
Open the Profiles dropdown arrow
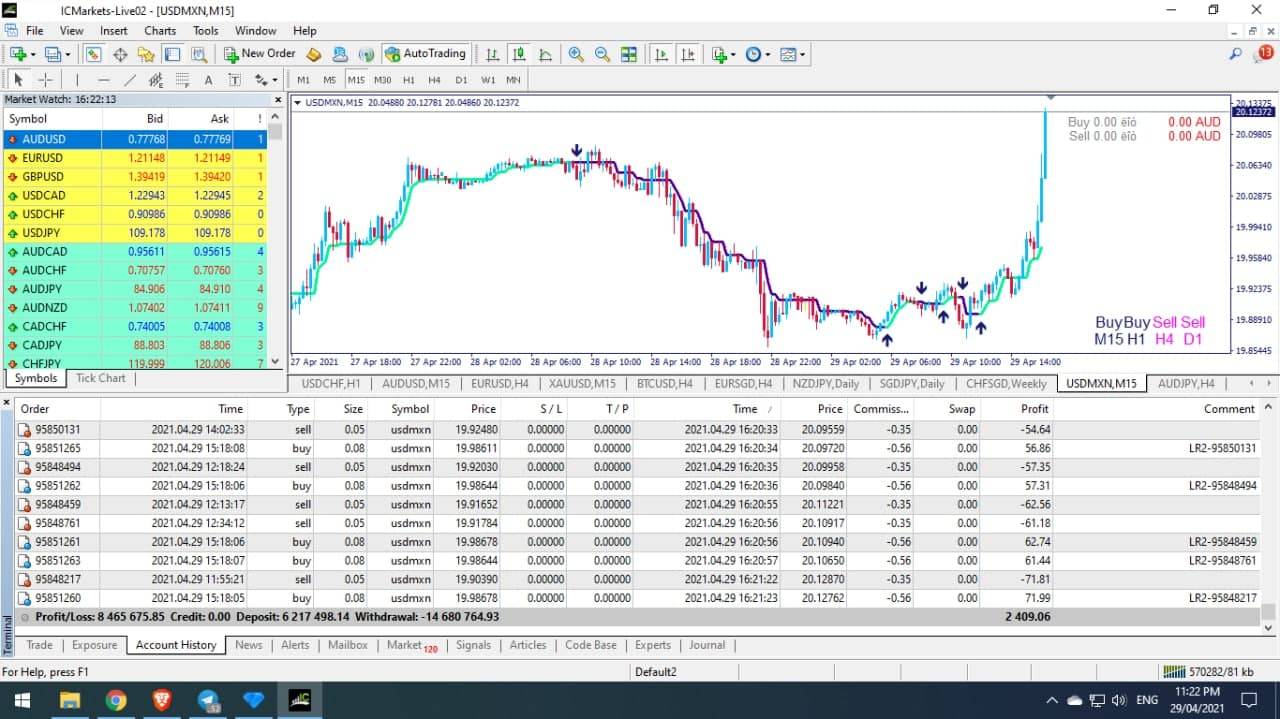coord(67,55)
